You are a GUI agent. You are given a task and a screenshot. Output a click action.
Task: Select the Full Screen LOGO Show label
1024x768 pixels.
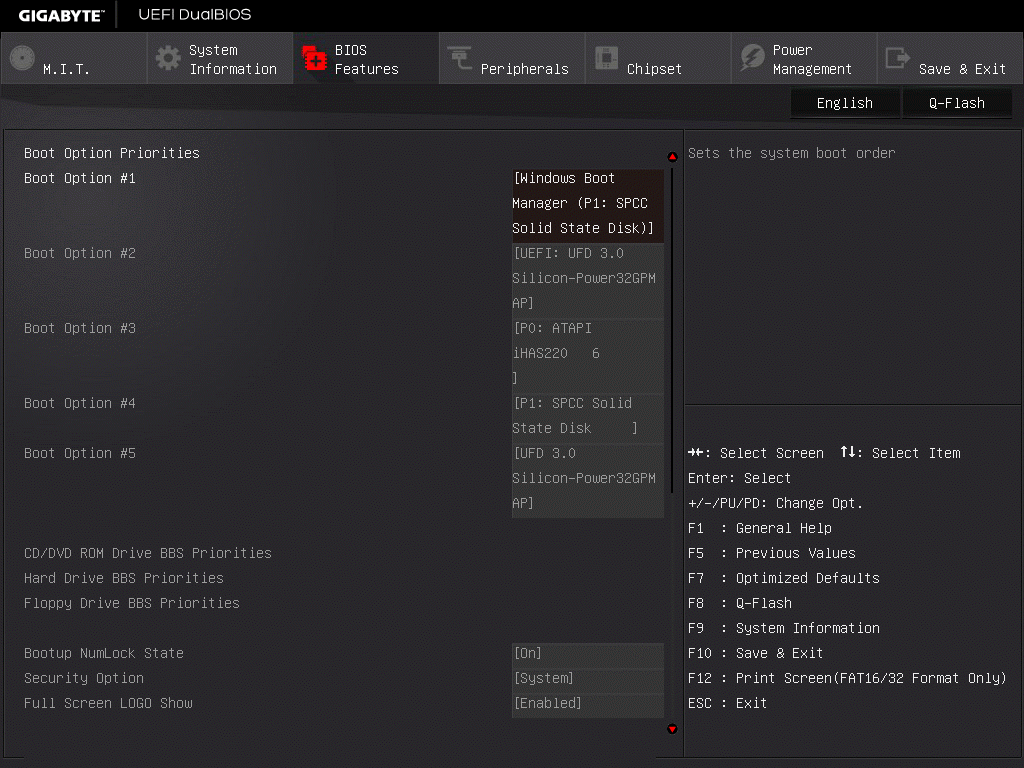(108, 703)
